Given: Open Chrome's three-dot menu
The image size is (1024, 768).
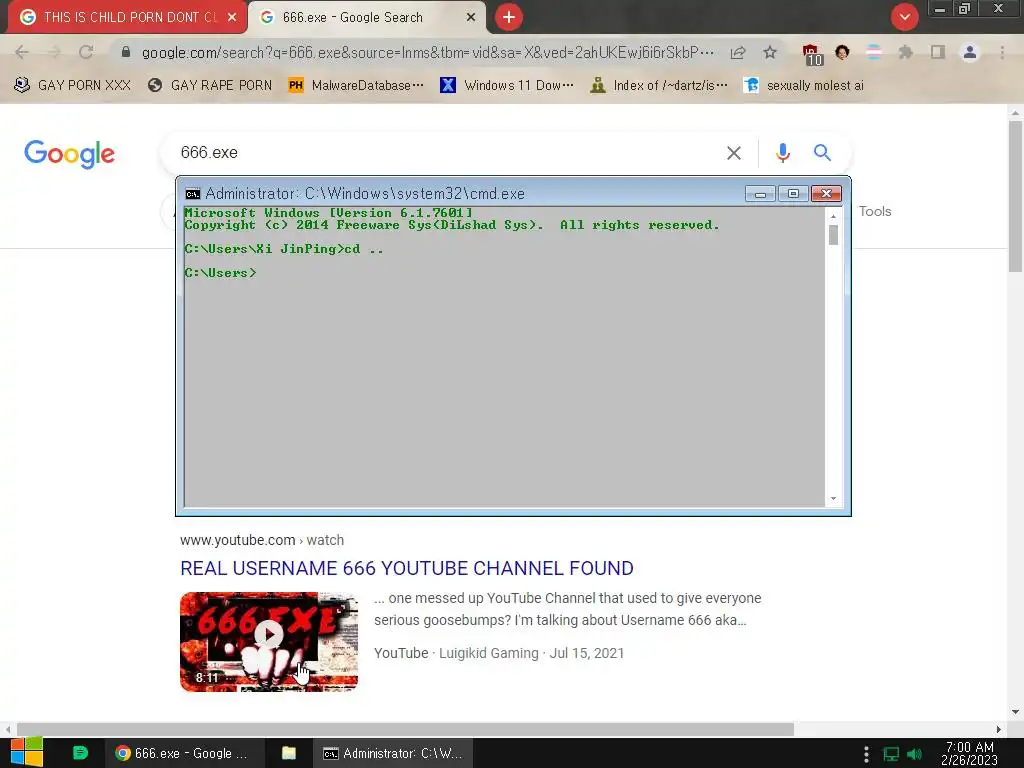Looking at the screenshot, I should tap(1002, 52).
